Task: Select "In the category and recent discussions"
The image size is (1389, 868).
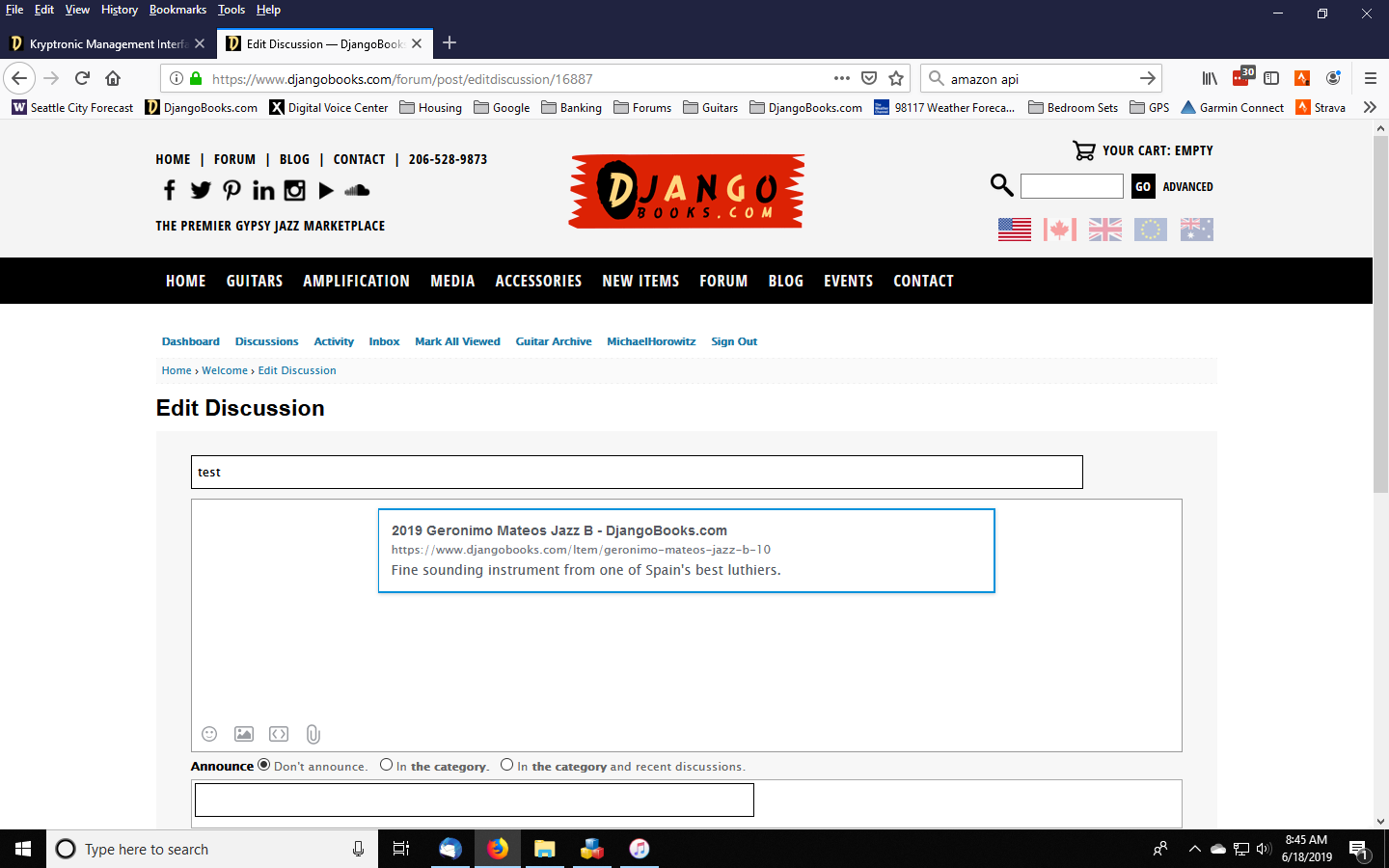Action: [506, 765]
